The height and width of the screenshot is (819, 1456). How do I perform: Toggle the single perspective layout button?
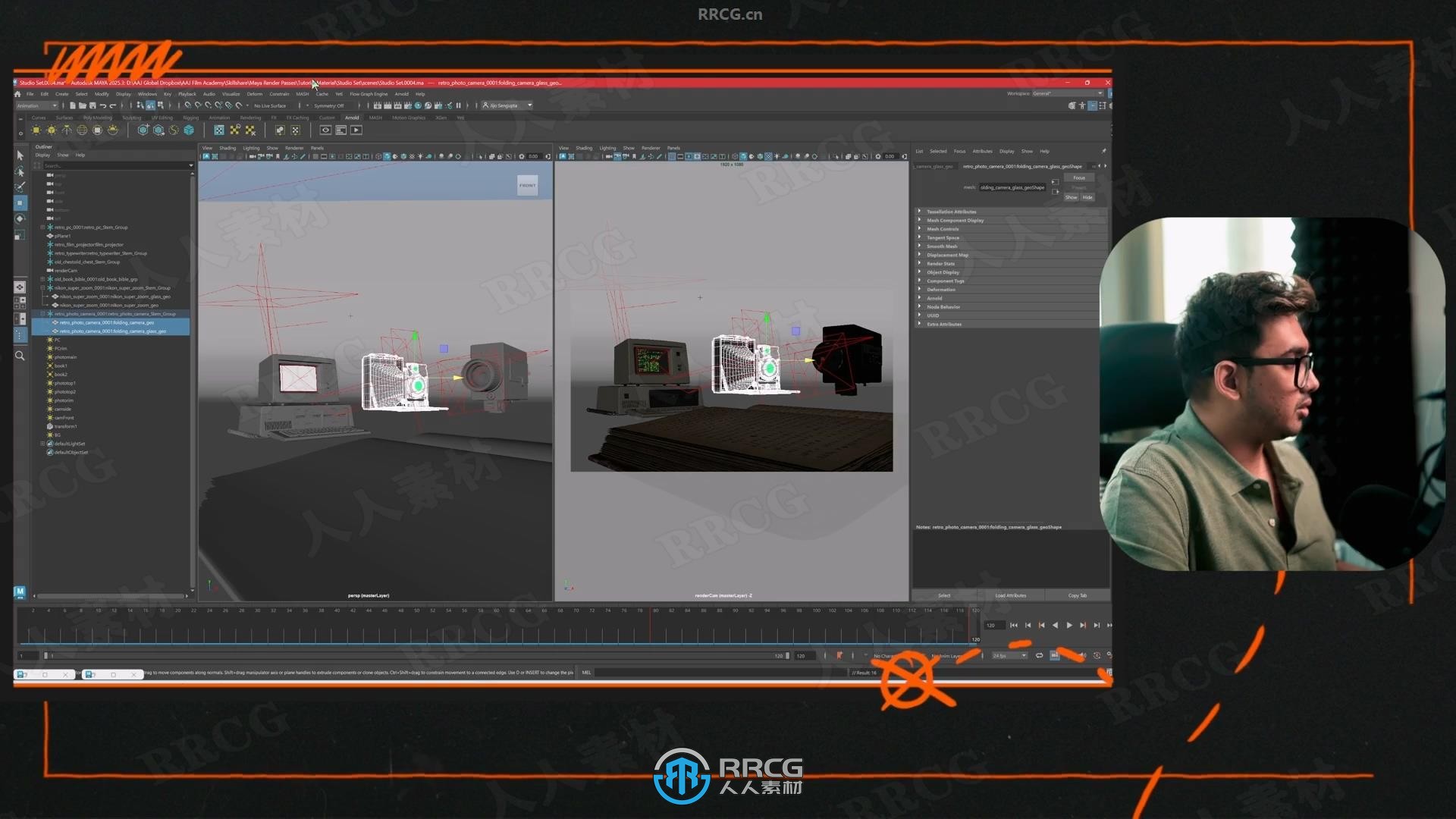(20, 287)
